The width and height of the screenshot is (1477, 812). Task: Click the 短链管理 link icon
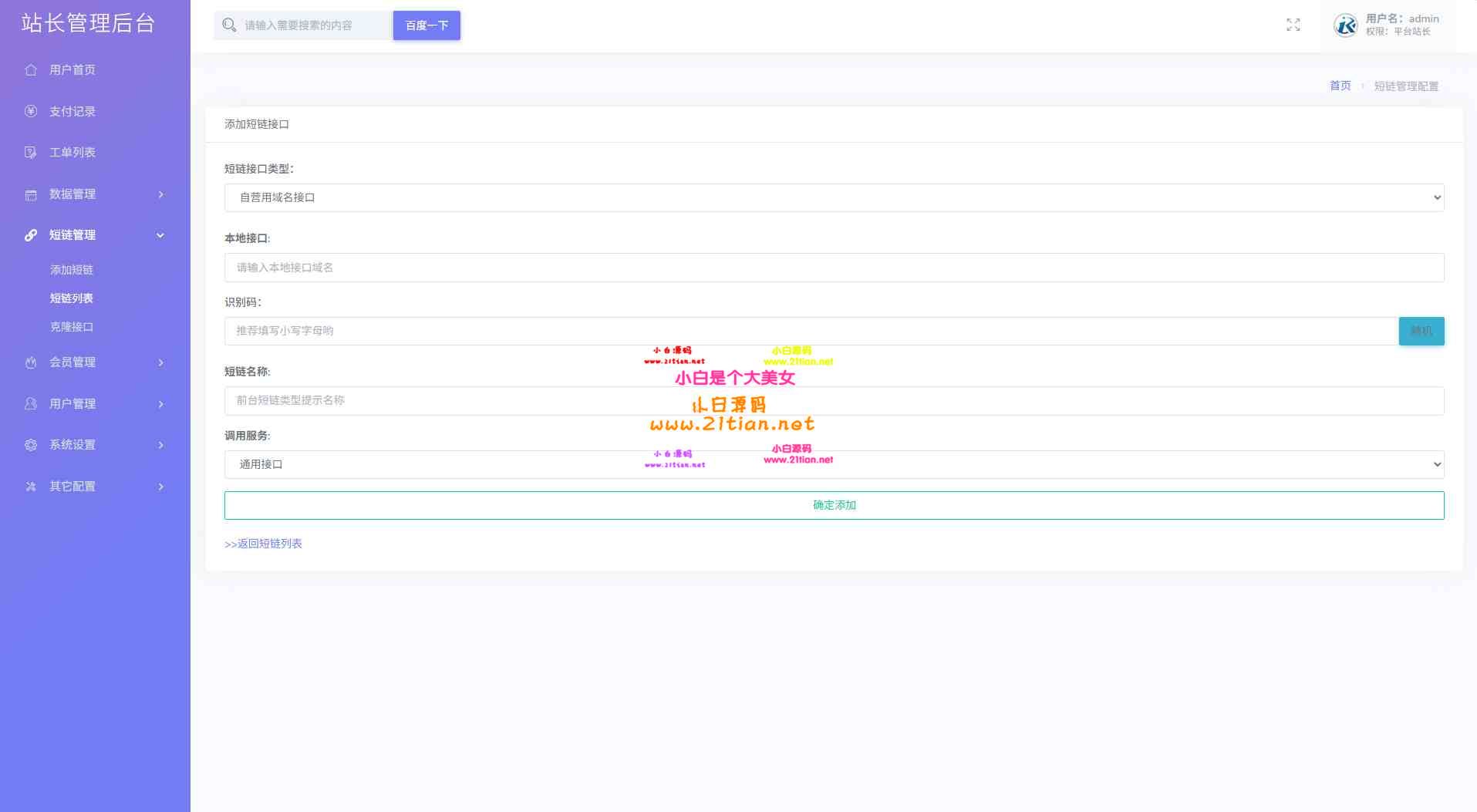point(31,235)
